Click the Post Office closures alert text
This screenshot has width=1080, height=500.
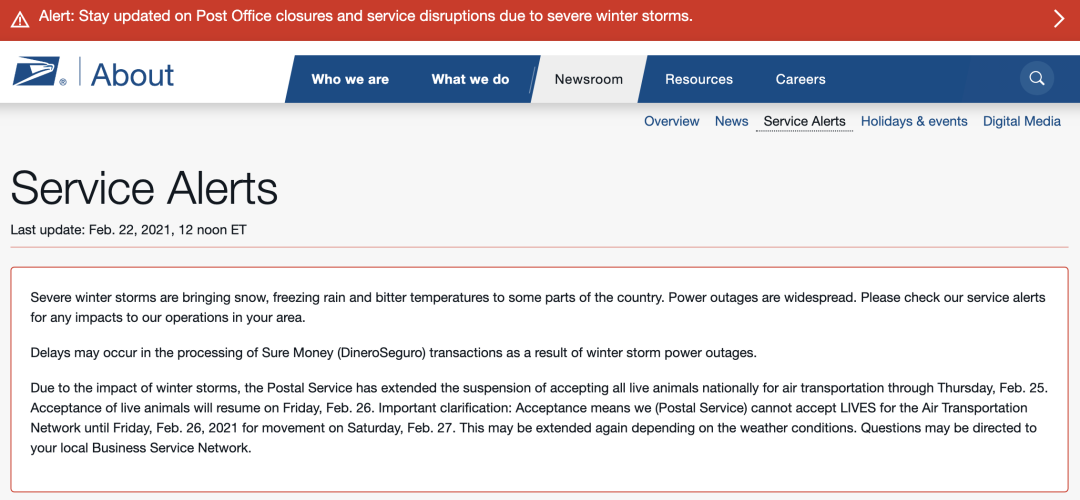coord(366,16)
